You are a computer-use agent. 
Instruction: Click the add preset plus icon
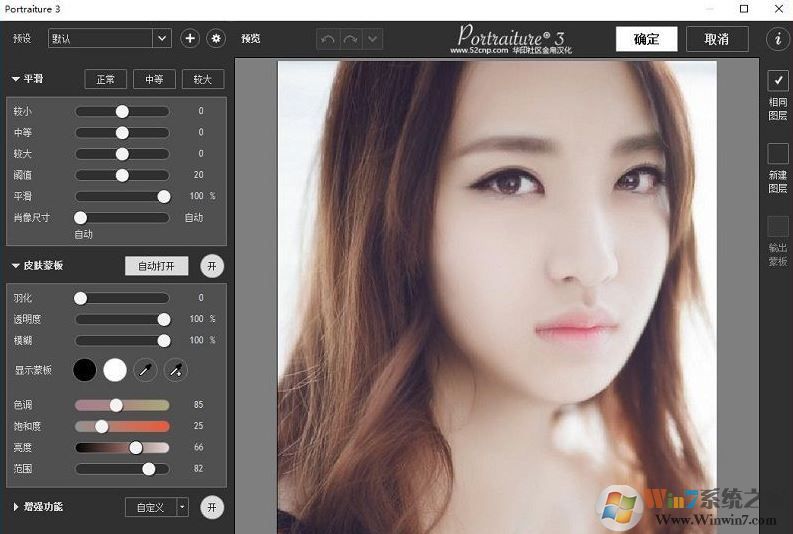pyautogui.click(x=190, y=39)
